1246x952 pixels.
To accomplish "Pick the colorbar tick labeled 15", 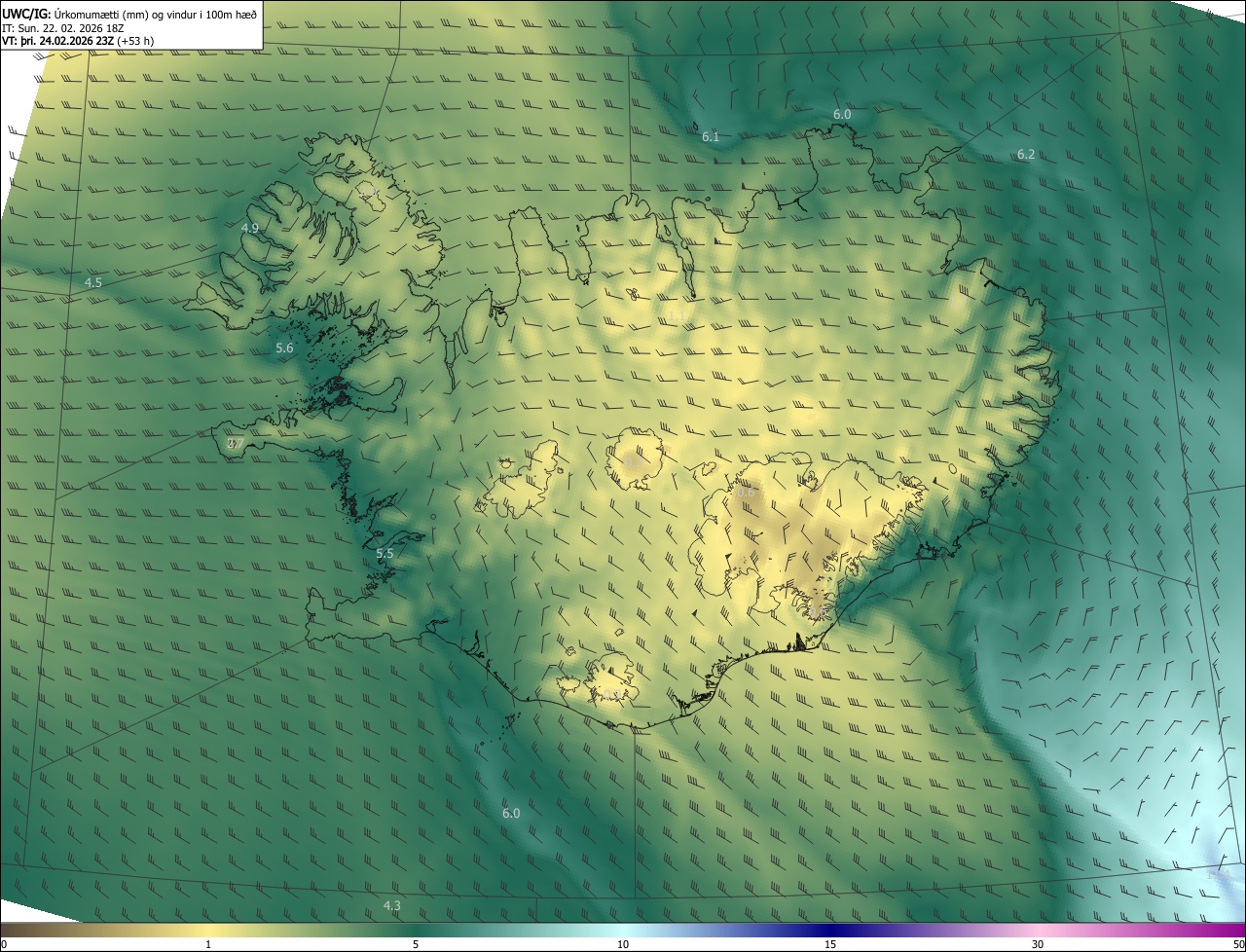I will pyautogui.click(x=830, y=944).
